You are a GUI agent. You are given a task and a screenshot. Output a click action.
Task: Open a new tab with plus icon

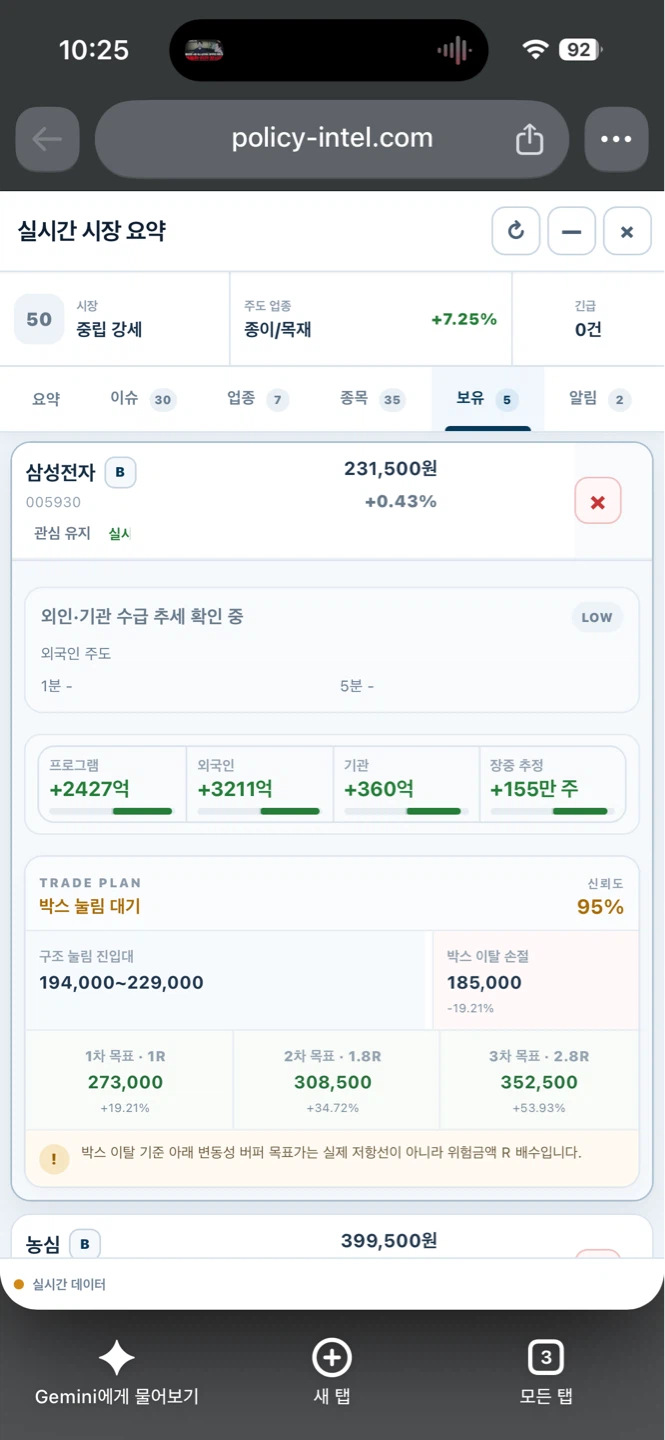(x=332, y=1358)
